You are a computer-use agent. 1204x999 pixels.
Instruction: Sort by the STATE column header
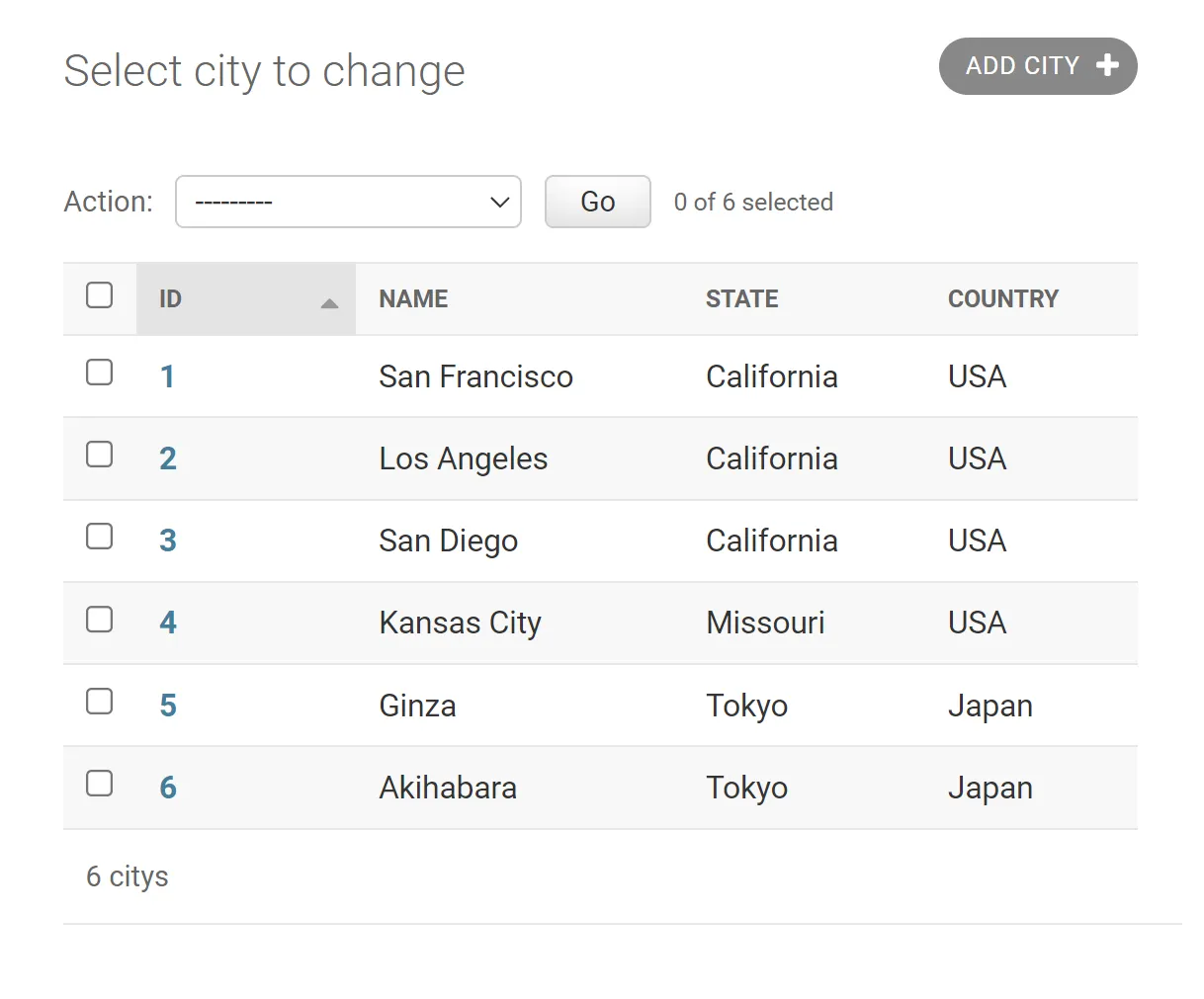(741, 298)
